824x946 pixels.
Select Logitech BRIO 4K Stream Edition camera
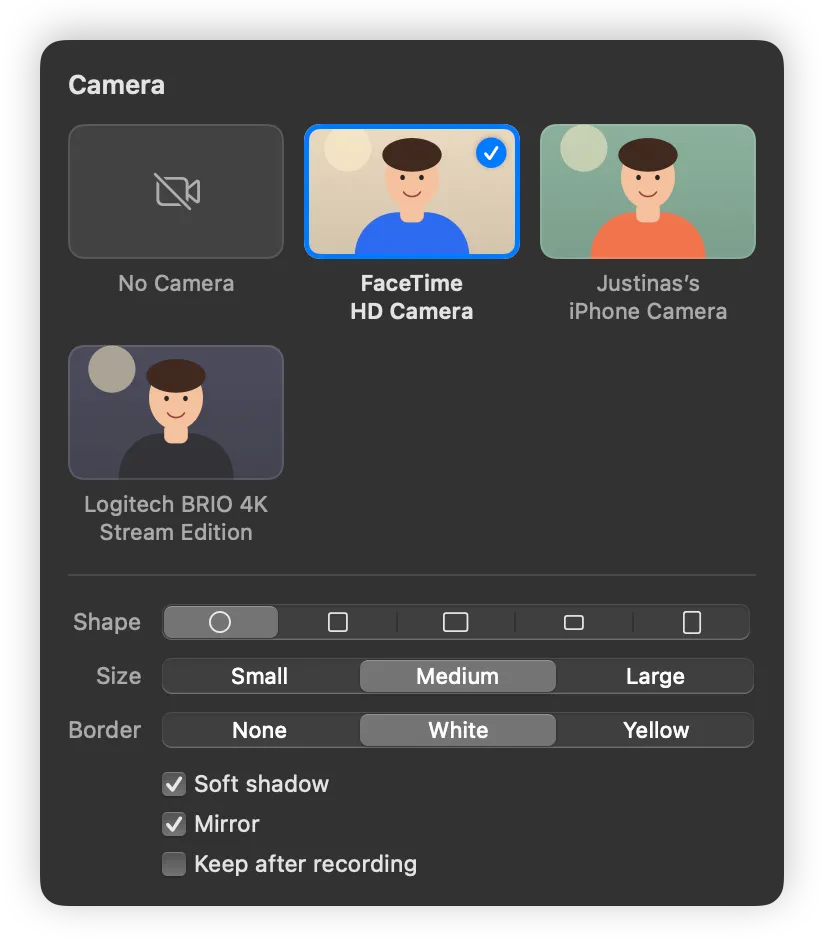tap(176, 412)
